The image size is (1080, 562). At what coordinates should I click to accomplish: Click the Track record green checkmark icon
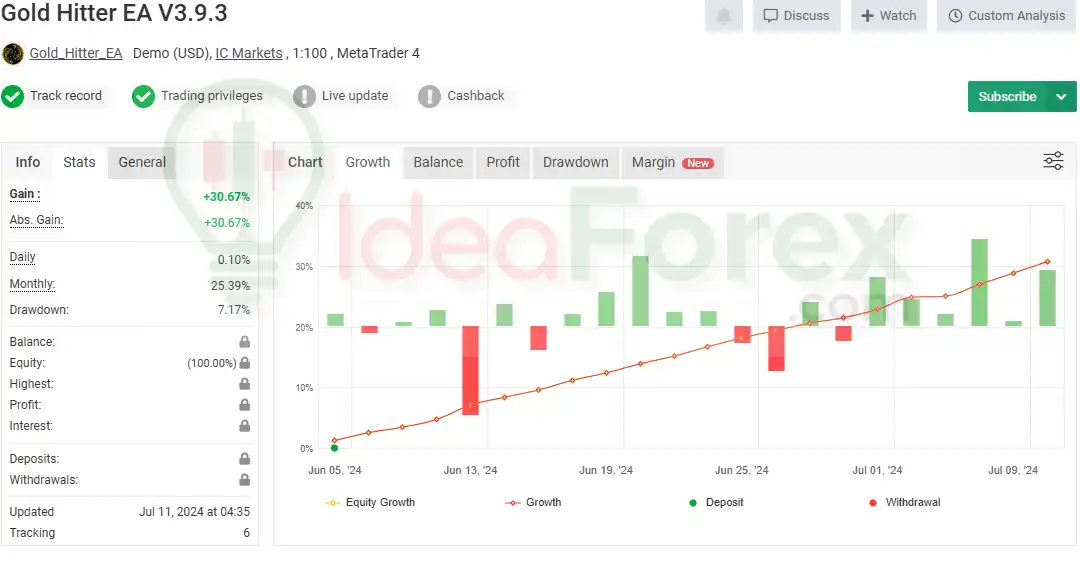coord(13,96)
